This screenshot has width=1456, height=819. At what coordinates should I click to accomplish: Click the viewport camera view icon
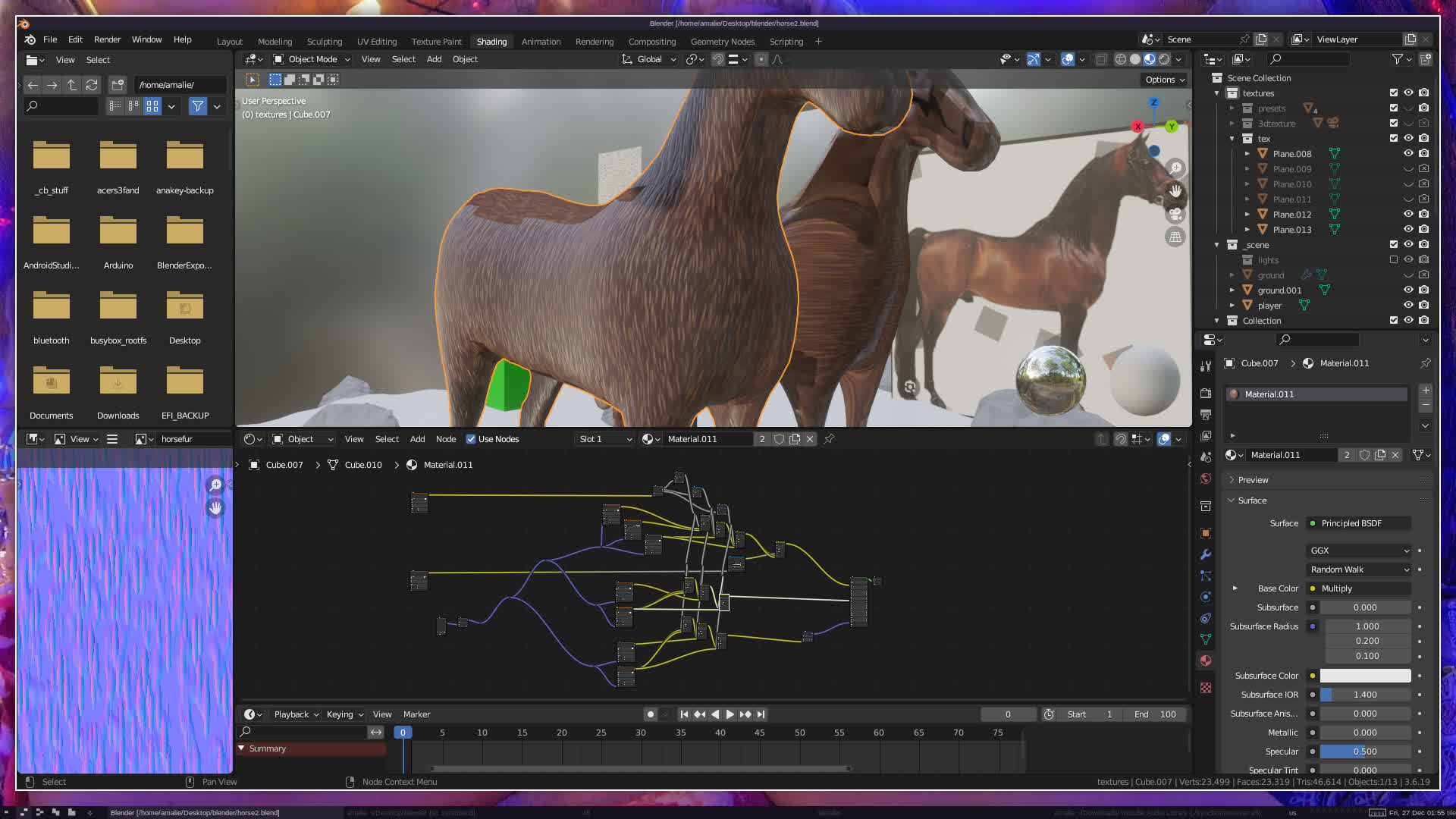click(x=1175, y=215)
